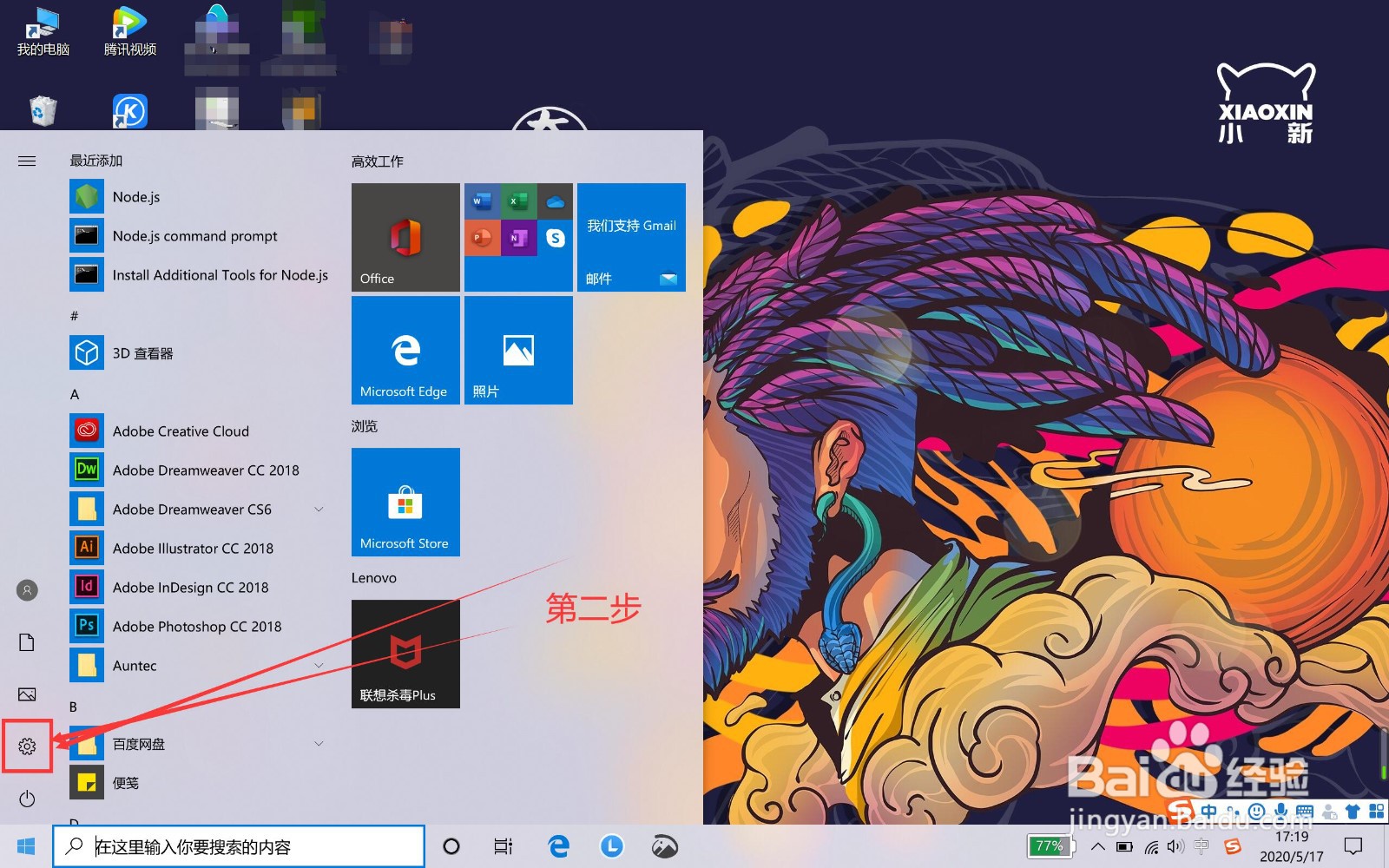Expand the Adobe Dreamweaver CS6 folder chevron

319,510
